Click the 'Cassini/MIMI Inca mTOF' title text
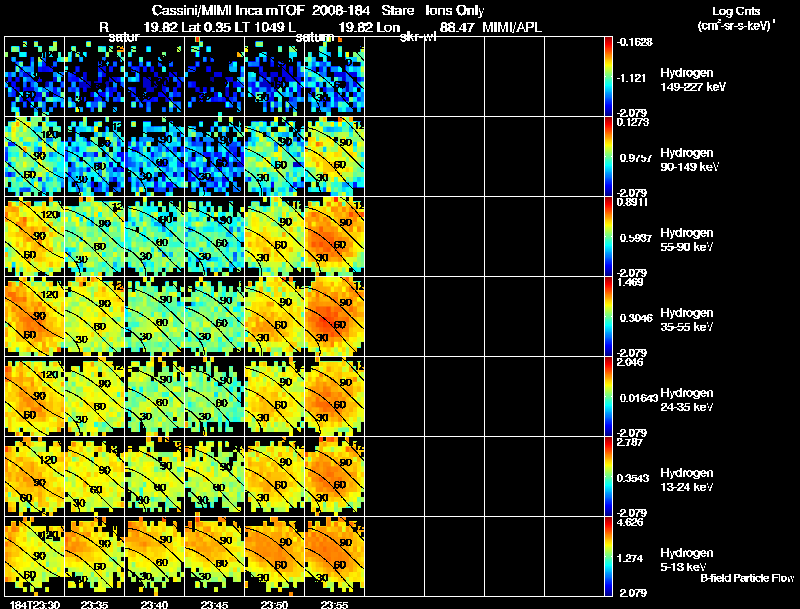This screenshot has width=800, height=609. click(228, 10)
